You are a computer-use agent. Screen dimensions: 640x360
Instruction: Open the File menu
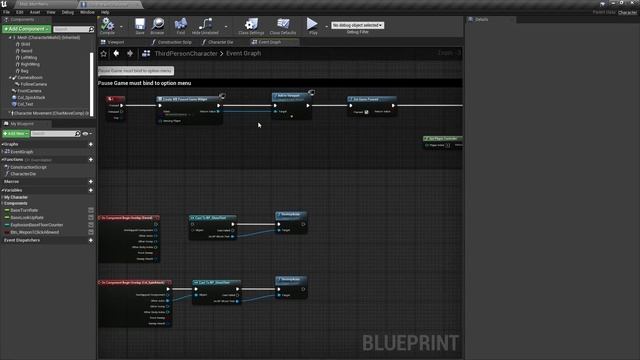point(6,12)
